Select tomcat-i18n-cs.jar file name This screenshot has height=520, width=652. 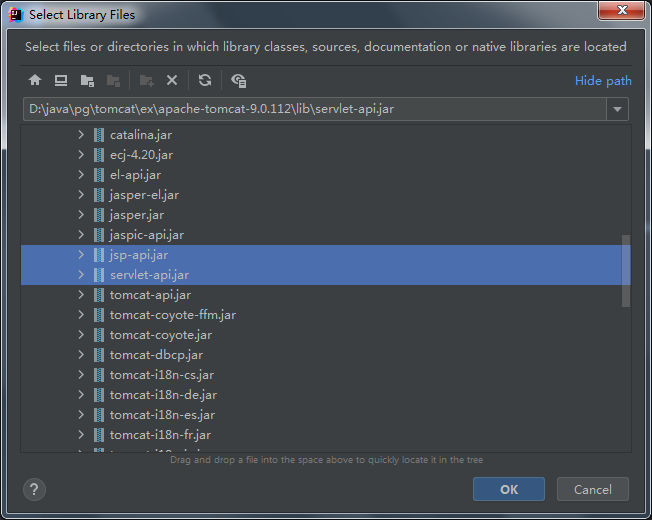(162, 375)
